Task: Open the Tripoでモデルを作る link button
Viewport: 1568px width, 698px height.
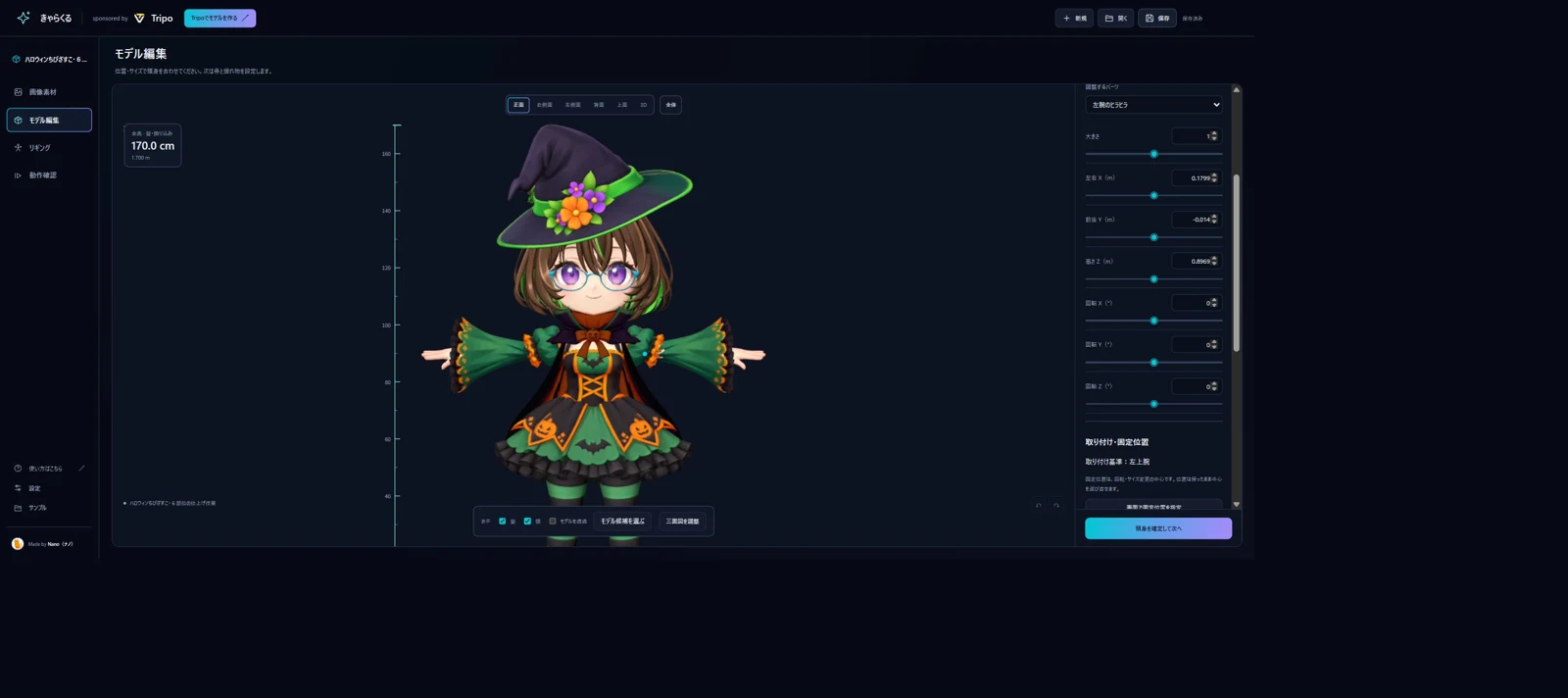Action: click(220, 18)
